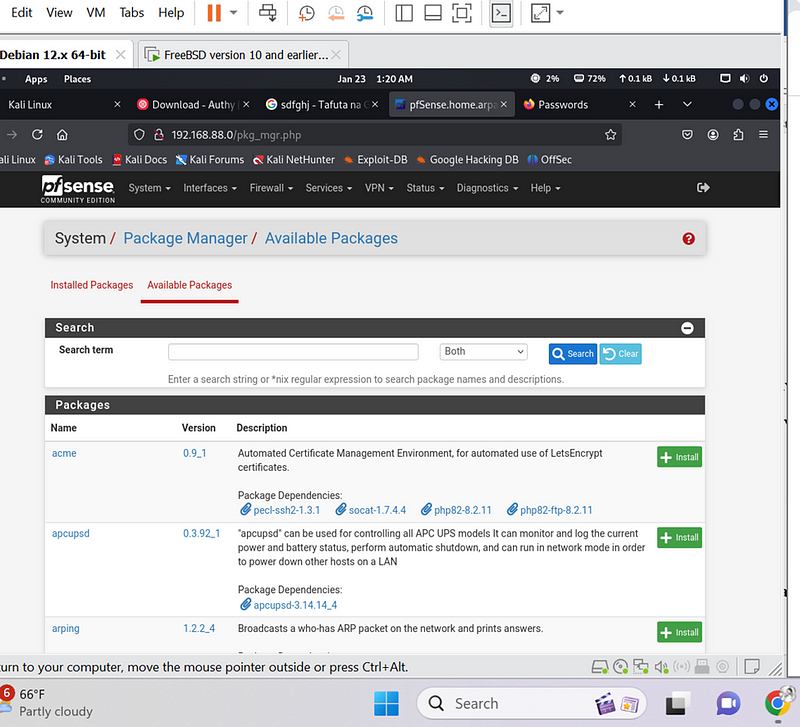800x727 pixels.
Task: Open a new Firefox tab
Action: 659,105
